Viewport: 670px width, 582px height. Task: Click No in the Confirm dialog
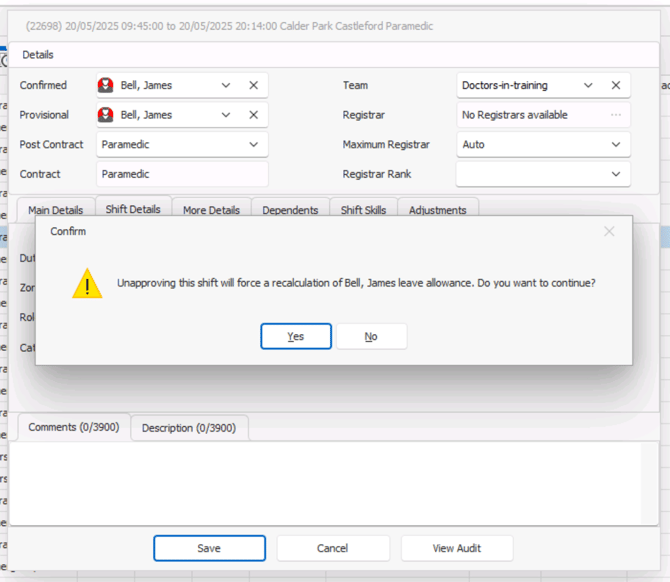[x=371, y=336]
